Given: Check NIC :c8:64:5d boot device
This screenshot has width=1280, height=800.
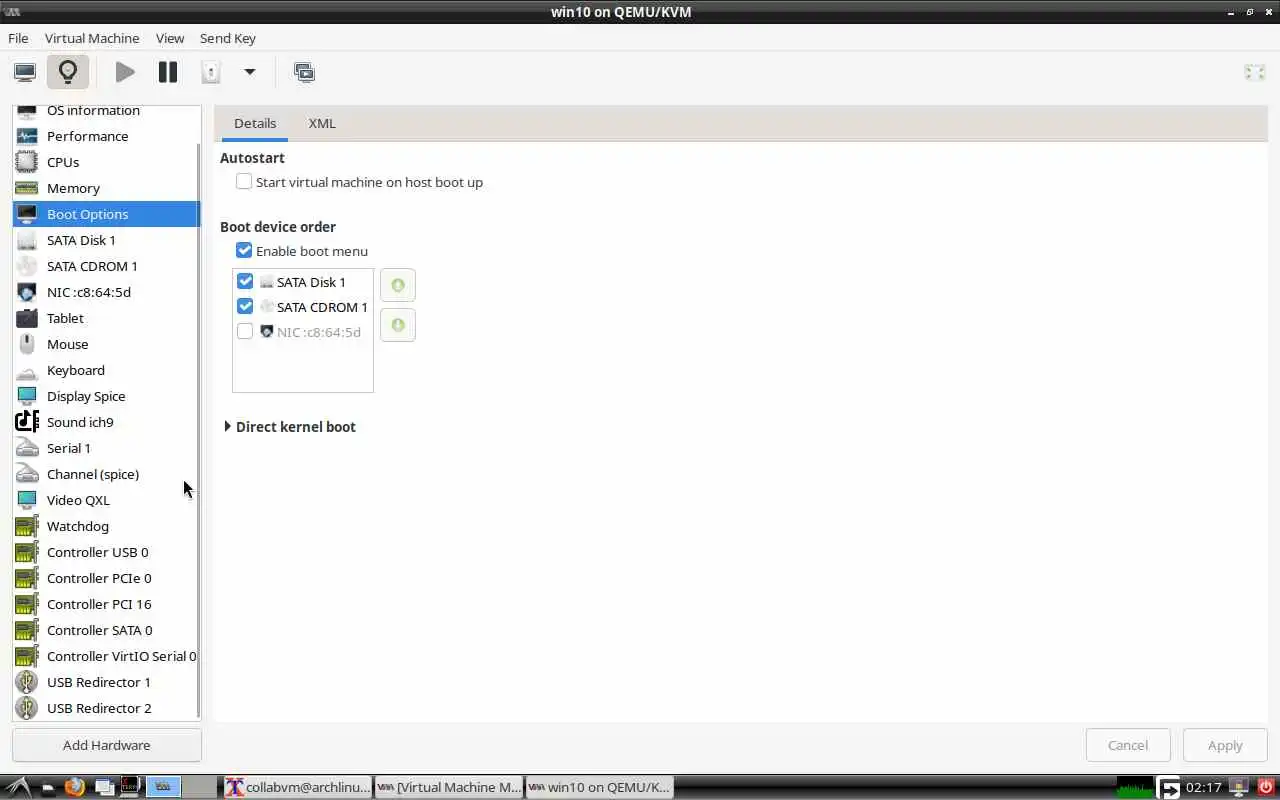Looking at the screenshot, I should tap(245, 332).
